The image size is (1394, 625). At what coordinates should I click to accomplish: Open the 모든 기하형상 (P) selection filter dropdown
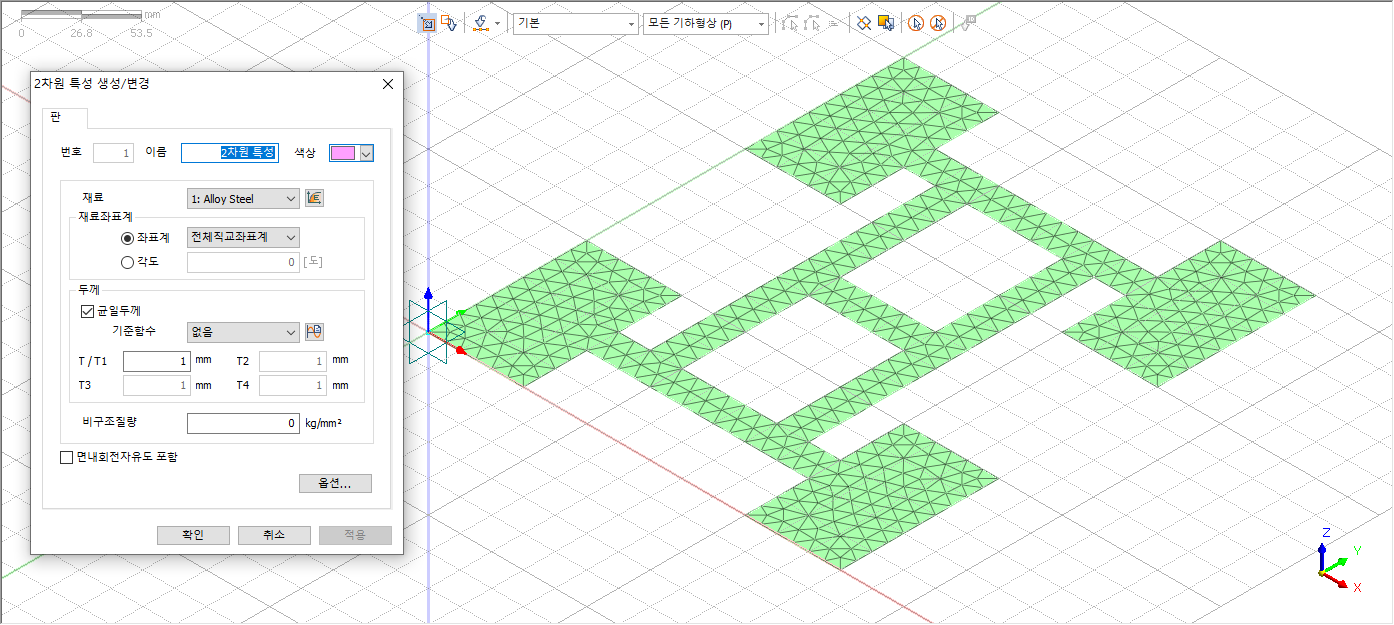pos(705,23)
